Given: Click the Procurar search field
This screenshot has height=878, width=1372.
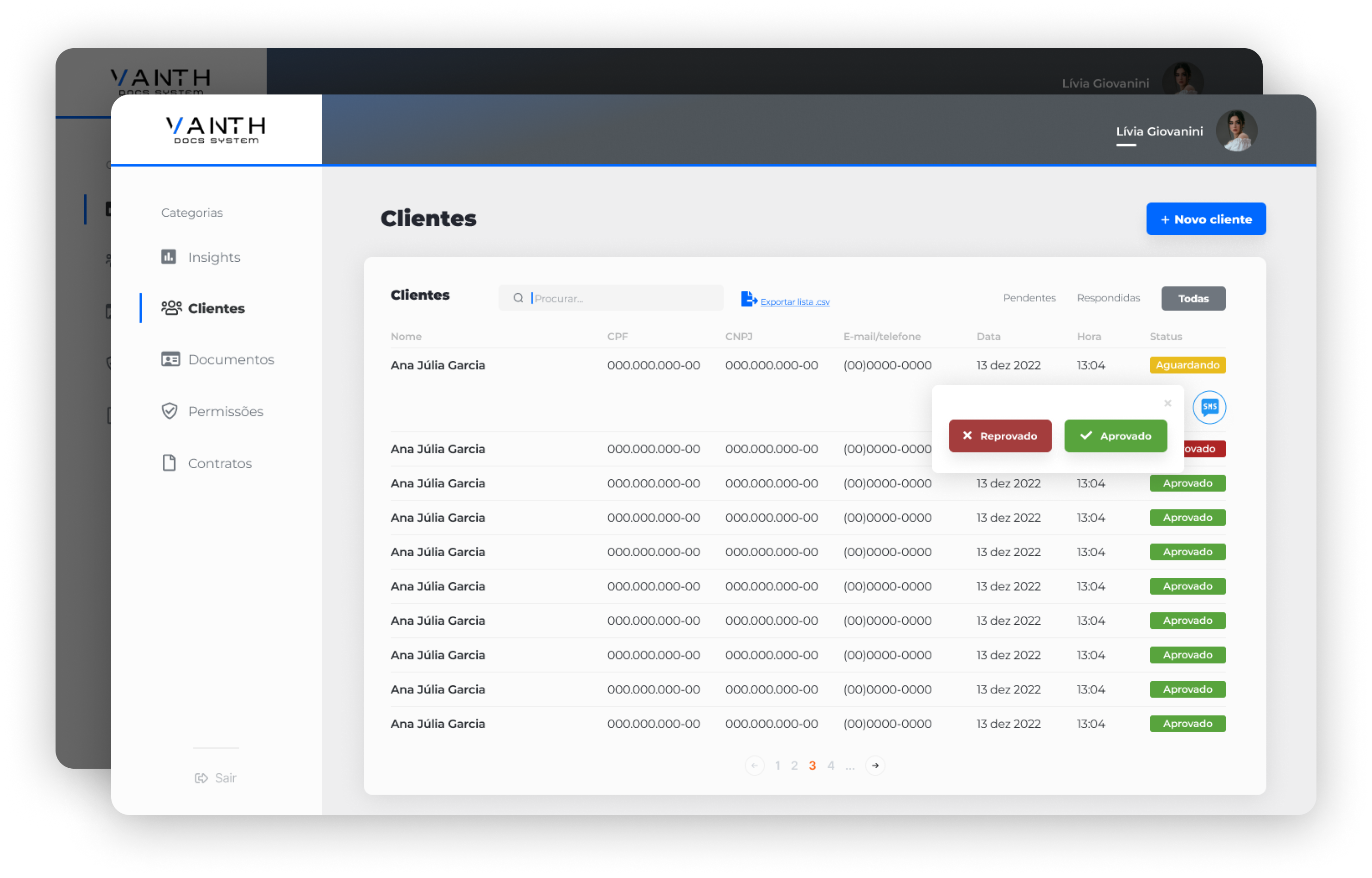Looking at the screenshot, I should click(x=611, y=298).
